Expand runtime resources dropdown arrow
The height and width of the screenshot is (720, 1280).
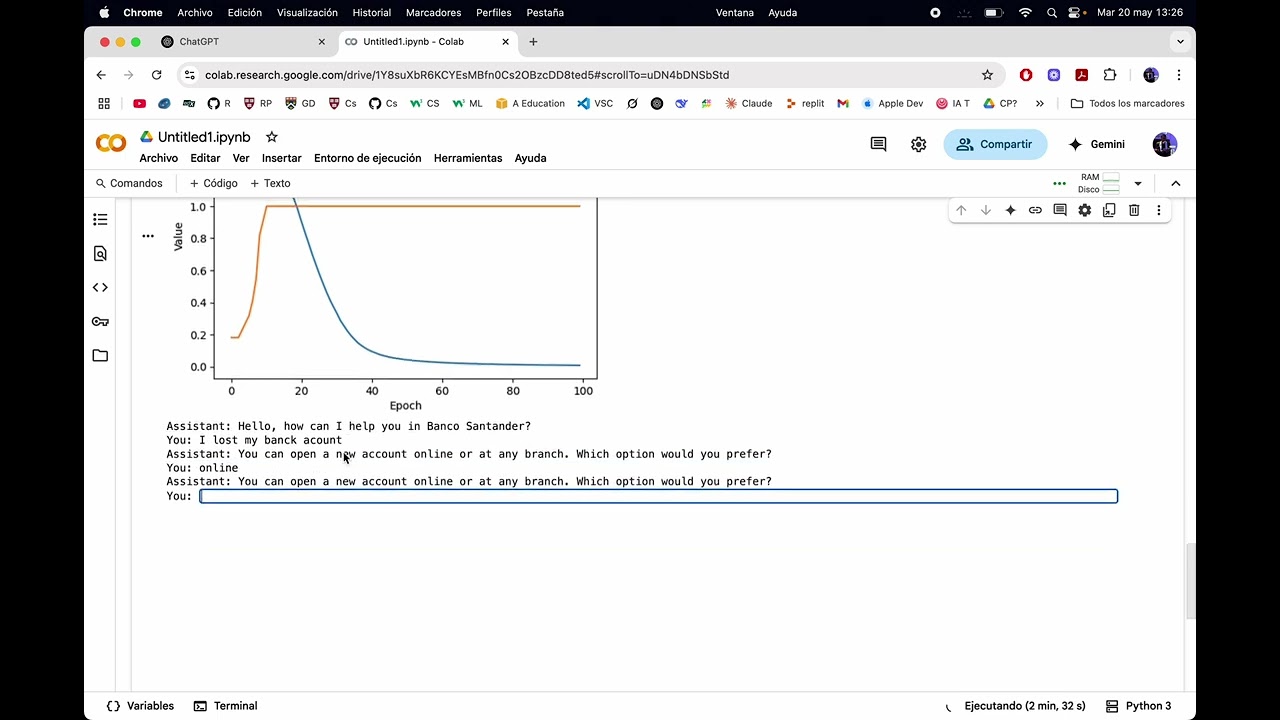1138,184
